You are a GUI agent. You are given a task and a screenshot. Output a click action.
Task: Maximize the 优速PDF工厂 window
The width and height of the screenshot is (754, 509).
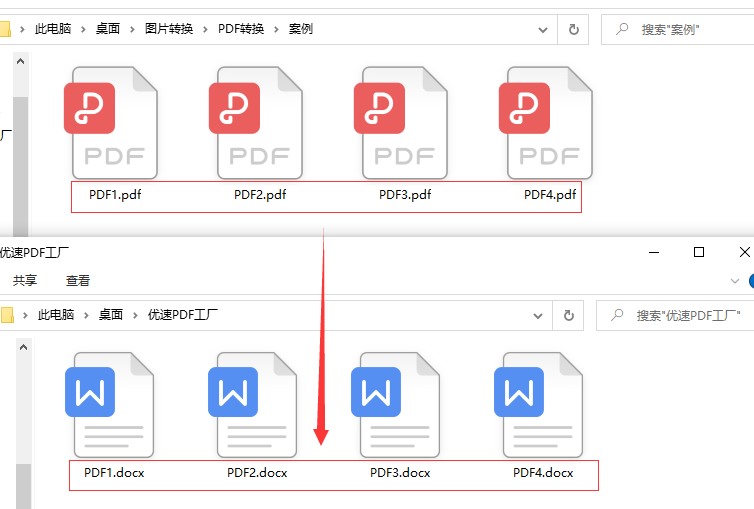[699, 252]
